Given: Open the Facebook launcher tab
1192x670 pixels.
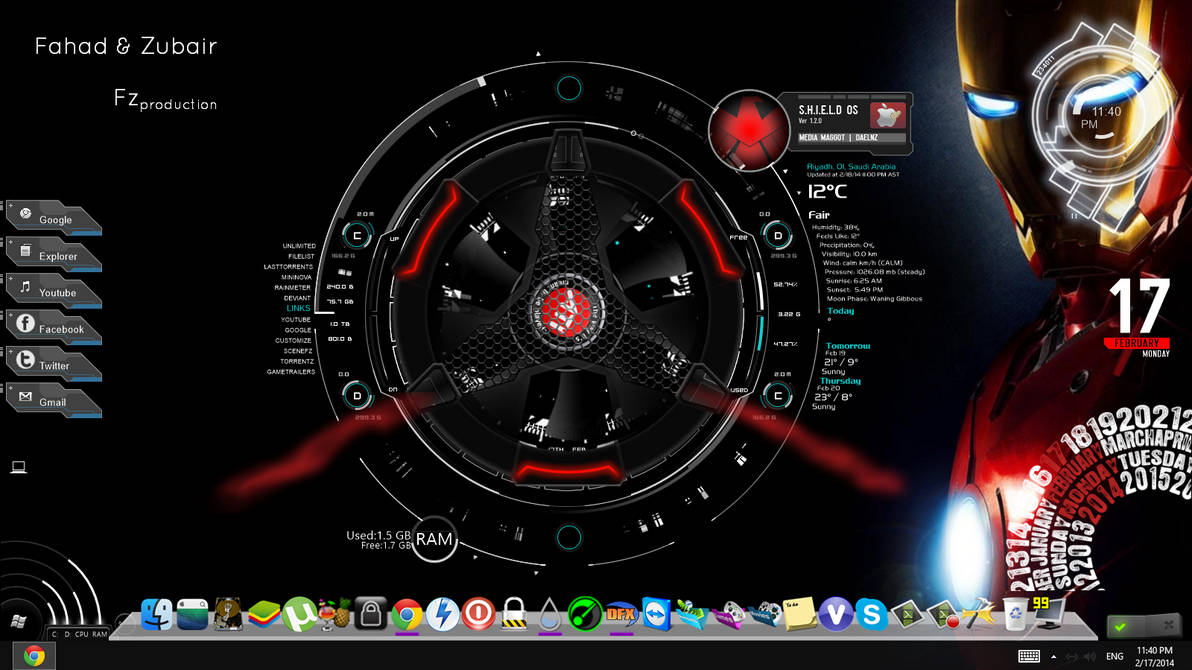Looking at the screenshot, I should (x=55, y=327).
